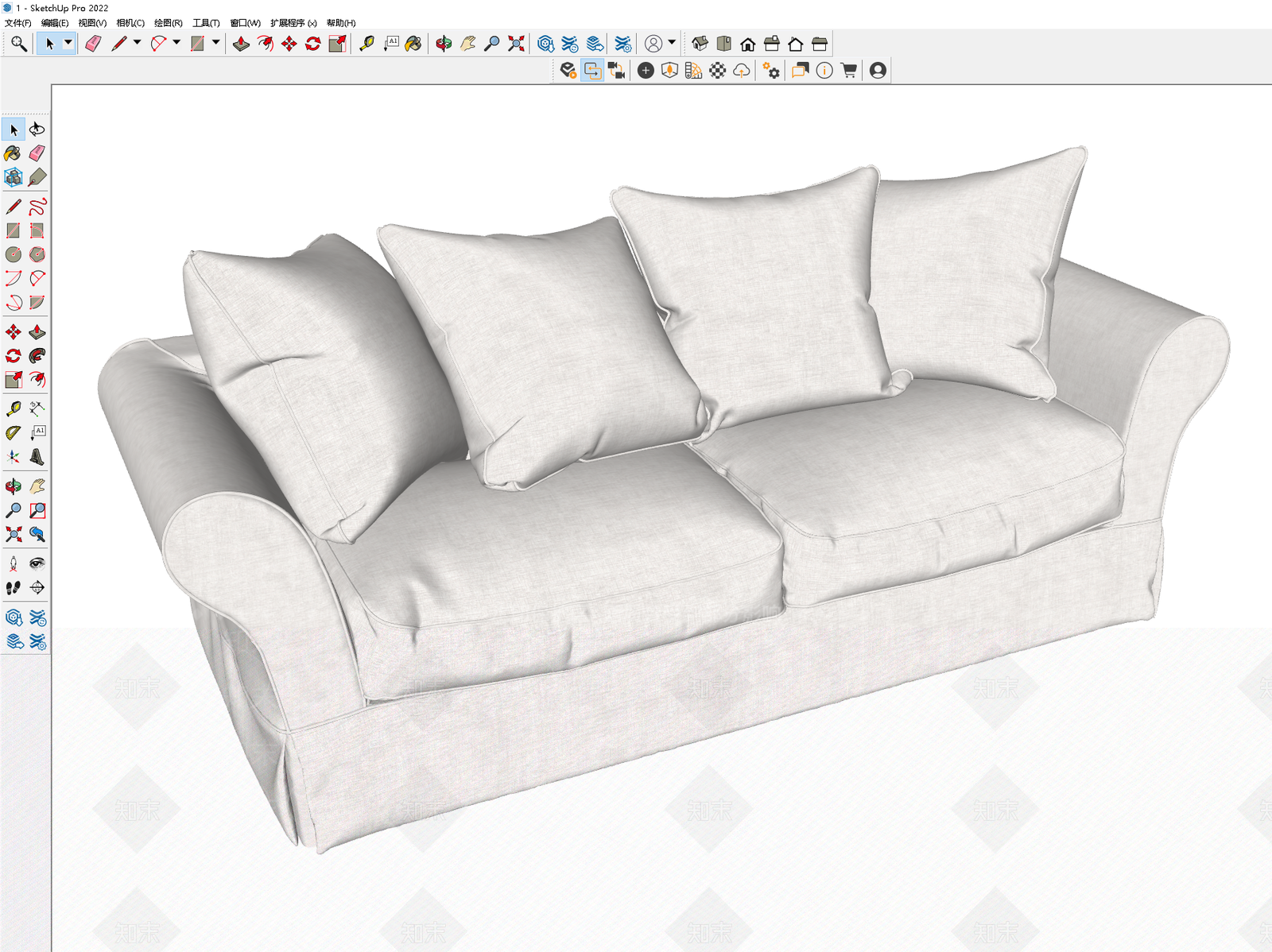
Task: Open the 窗口(W) menu
Action: [245, 23]
